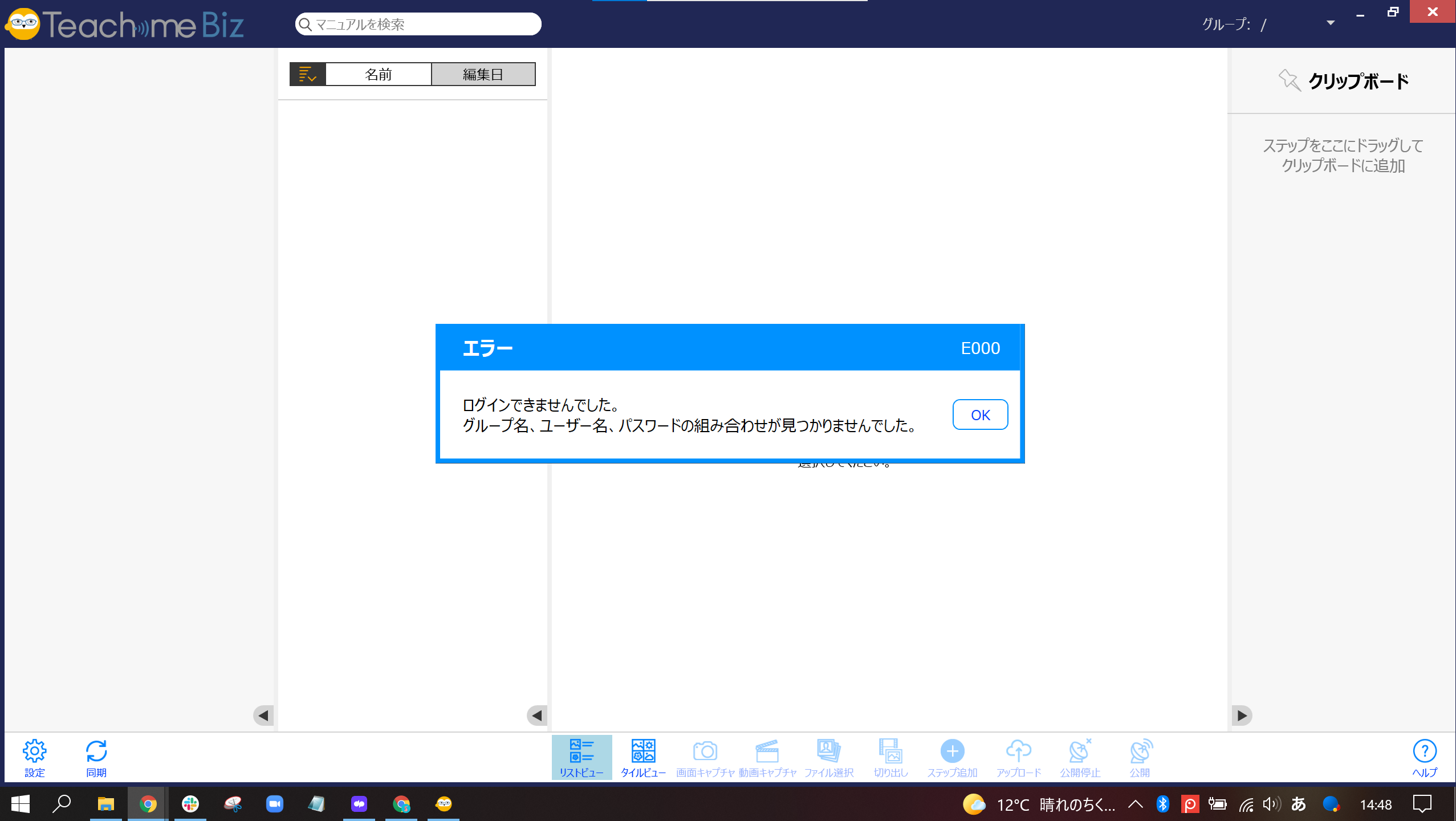Add a new step with ステップ追加
Image resolution: width=1456 pixels, height=821 pixels.
pyautogui.click(x=952, y=757)
